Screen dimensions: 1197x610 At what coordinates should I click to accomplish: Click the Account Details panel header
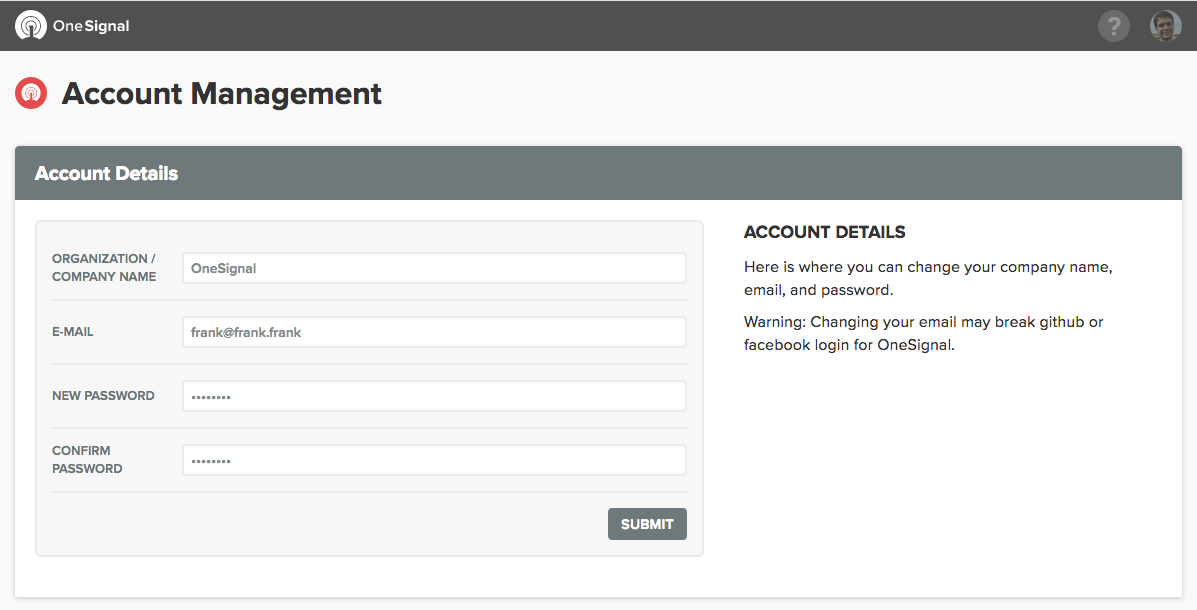point(598,173)
